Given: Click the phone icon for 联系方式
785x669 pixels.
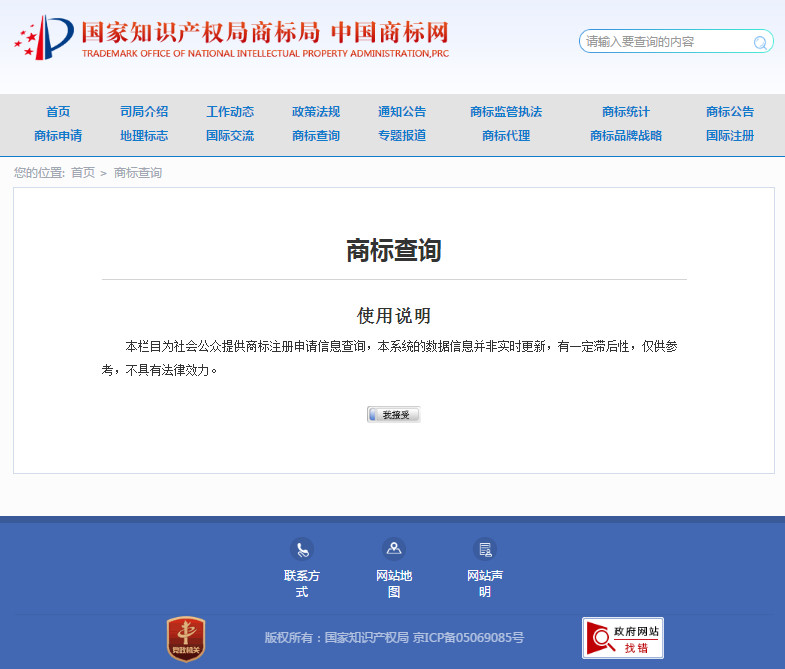Looking at the screenshot, I should pyautogui.click(x=302, y=549).
